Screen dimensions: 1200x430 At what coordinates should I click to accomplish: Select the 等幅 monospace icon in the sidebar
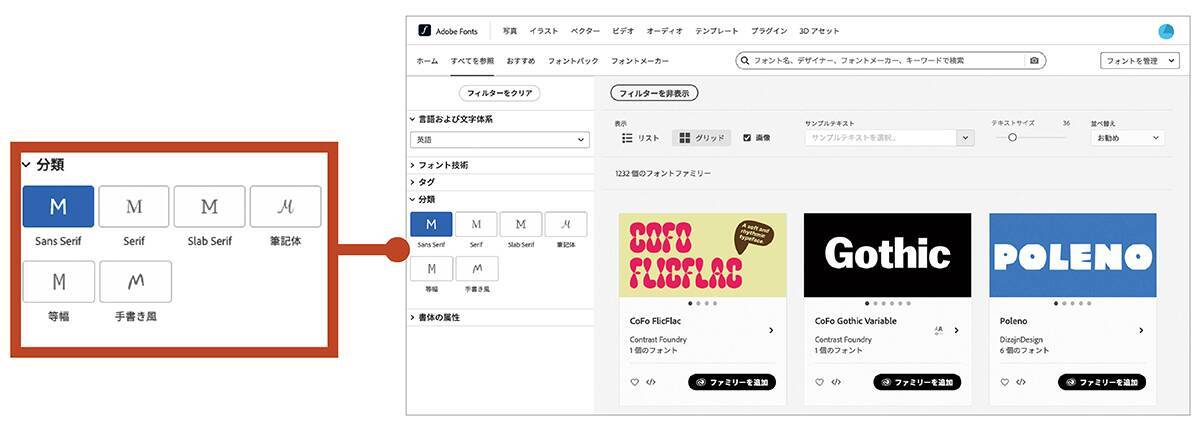431,268
